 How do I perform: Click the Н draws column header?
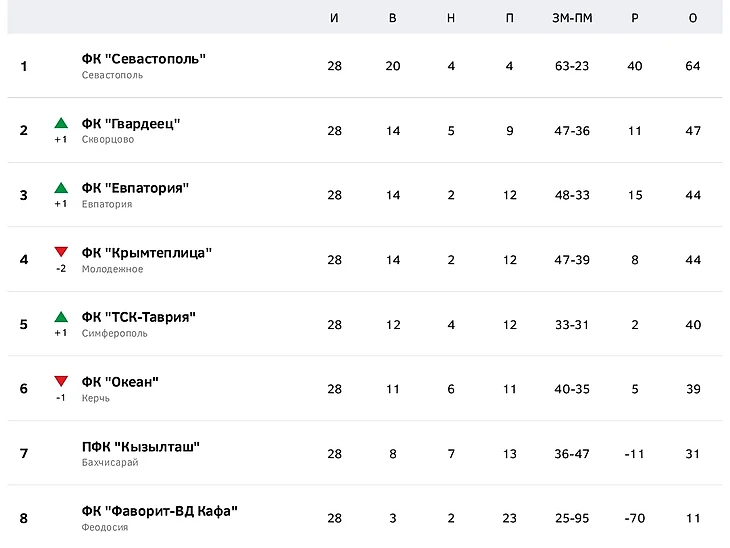coord(451,19)
